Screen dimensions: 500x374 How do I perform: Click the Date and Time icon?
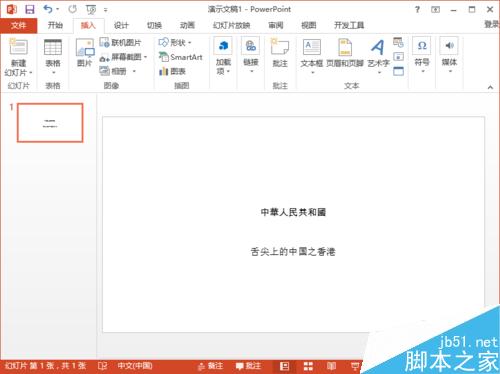pos(398,43)
